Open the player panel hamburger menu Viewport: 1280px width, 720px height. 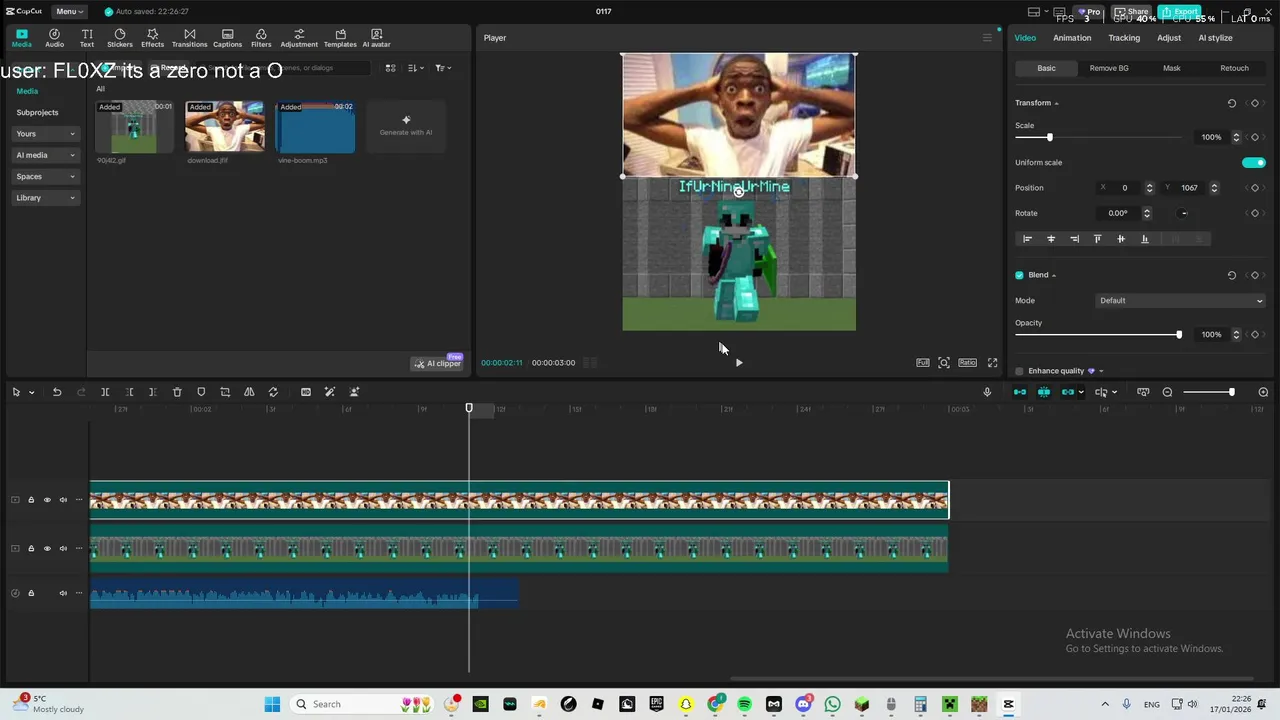(x=987, y=38)
